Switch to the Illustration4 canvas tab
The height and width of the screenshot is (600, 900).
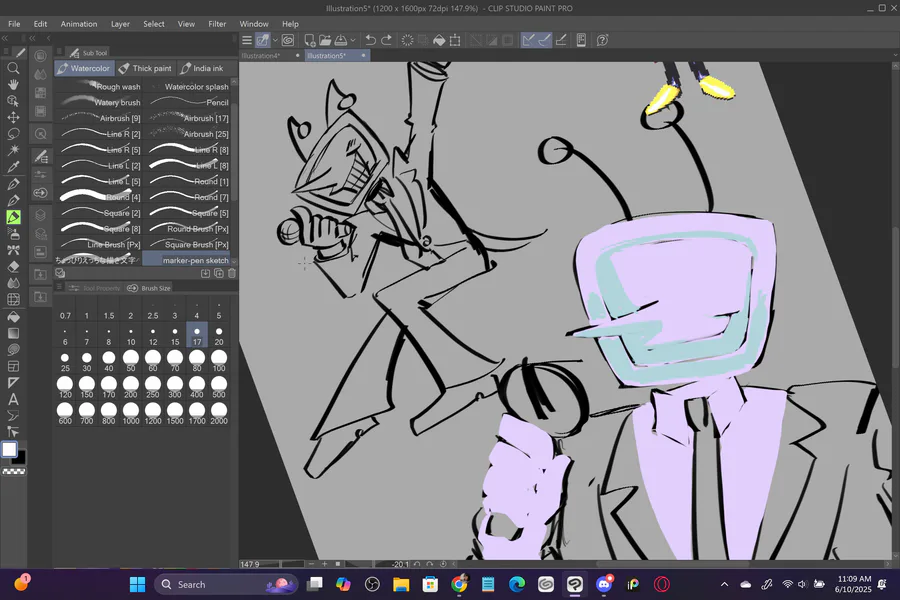(x=261, y=56)
